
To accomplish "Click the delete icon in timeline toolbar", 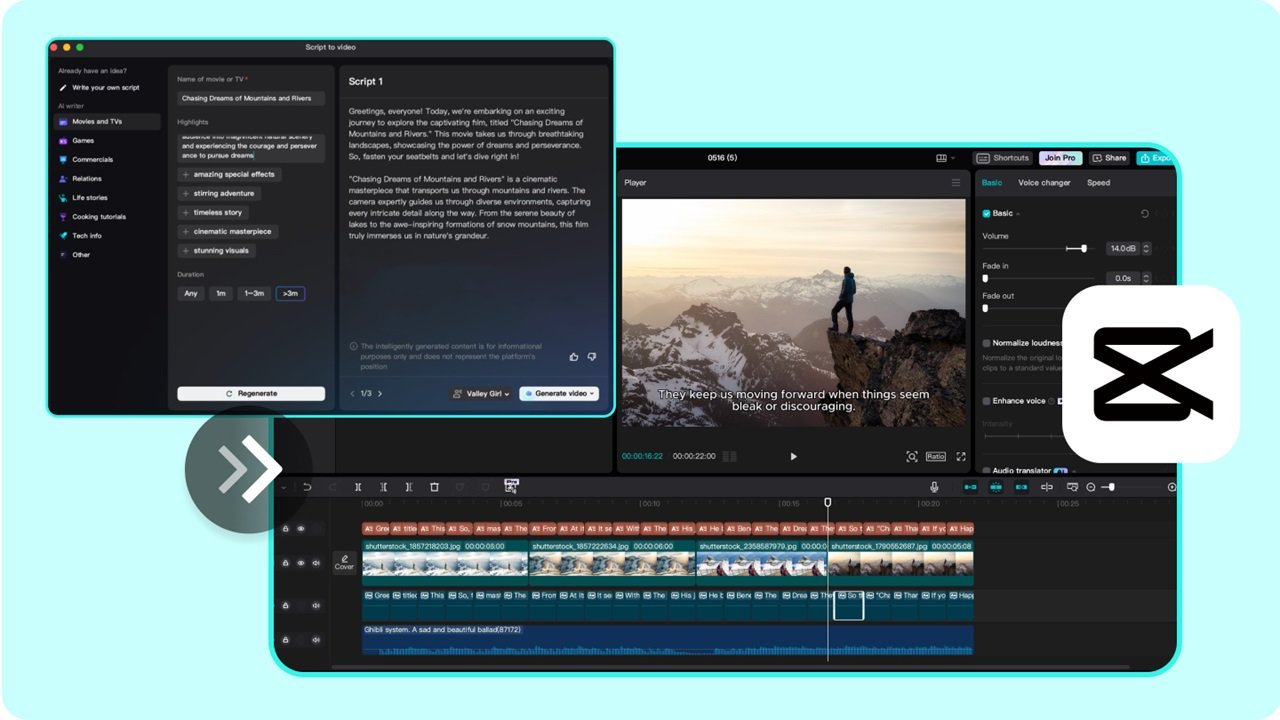I will click(434, 487).
